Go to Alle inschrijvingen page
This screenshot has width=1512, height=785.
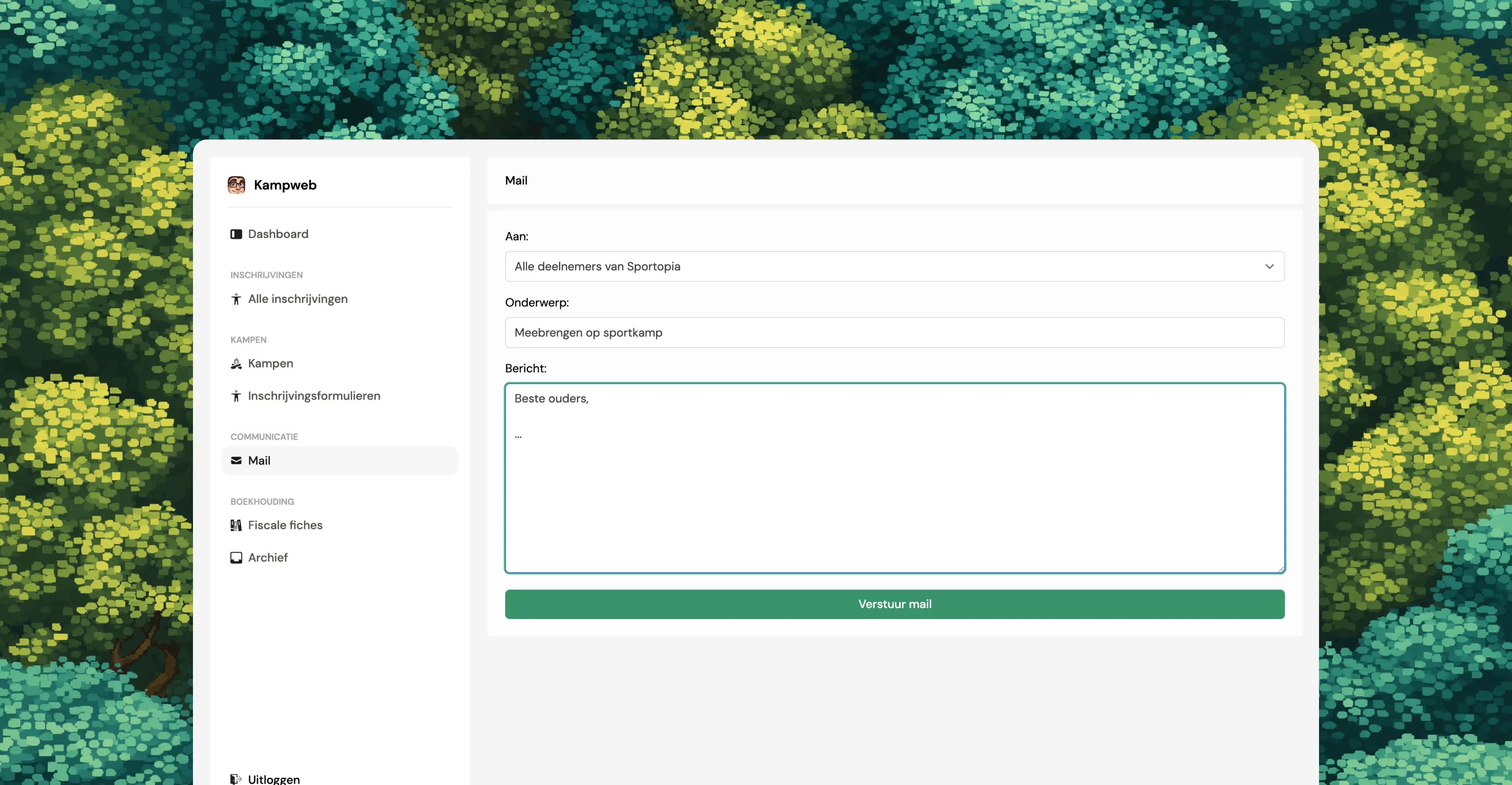(298, 299)
